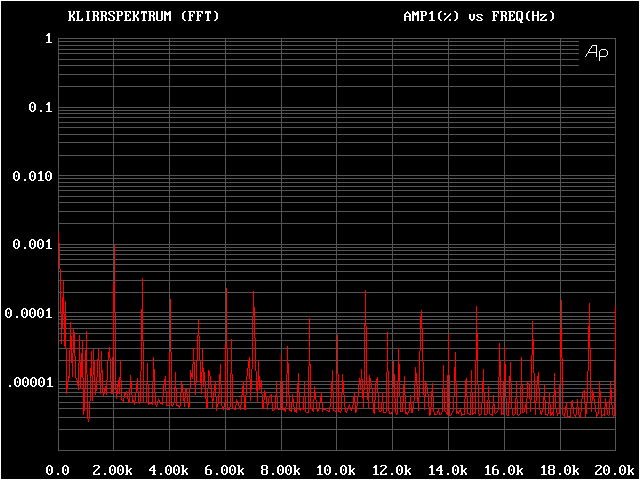Image resolution: width=640 pixels, height=480 pixels.
Task: Click the 8.00k frequency axis label
Action: pyautogui.click(x=282, y=469)
